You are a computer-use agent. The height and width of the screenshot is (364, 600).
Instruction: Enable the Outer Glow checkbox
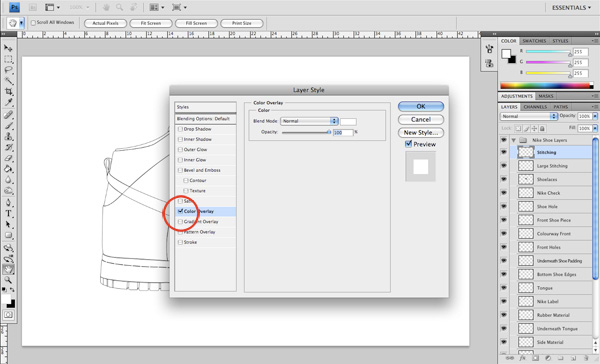click(180, 150)
